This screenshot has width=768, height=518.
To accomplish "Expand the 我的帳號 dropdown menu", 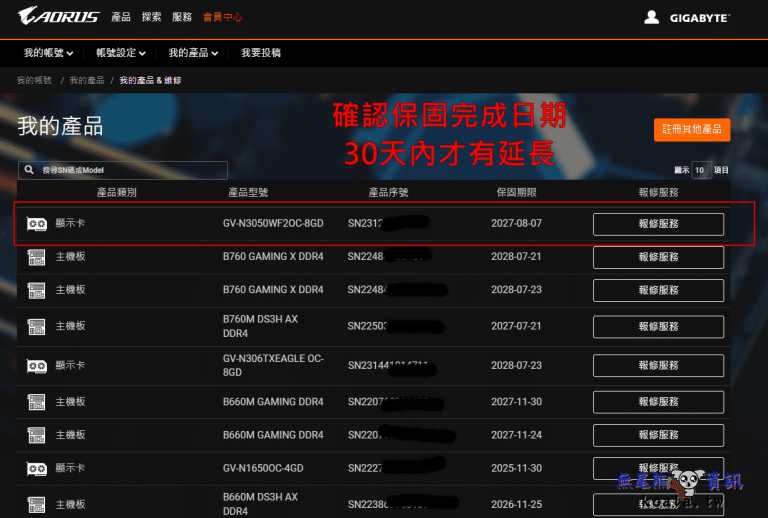I will [48, 53].
